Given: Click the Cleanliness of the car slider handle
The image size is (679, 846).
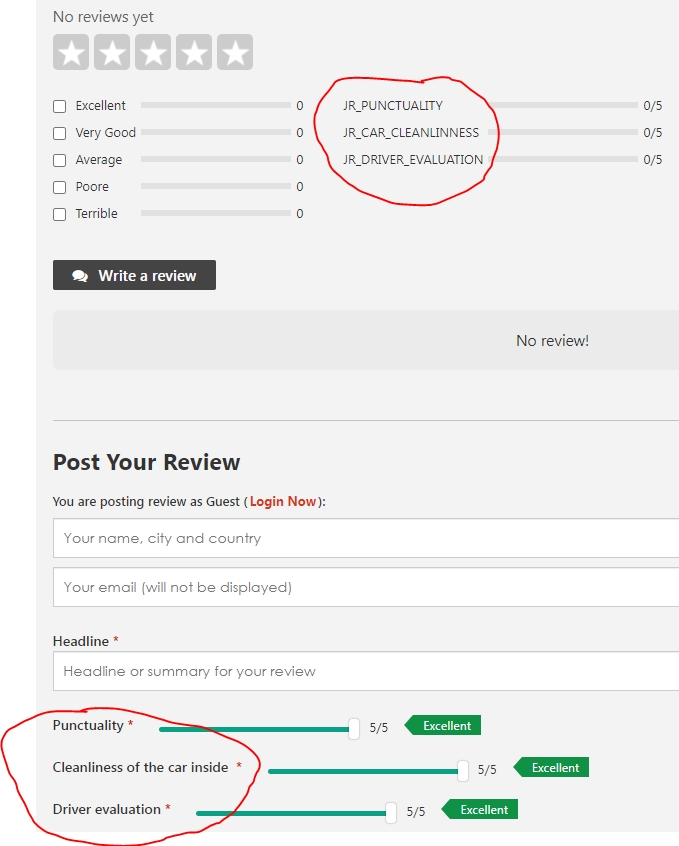Looking at the screenshot, I should [463, 770].
